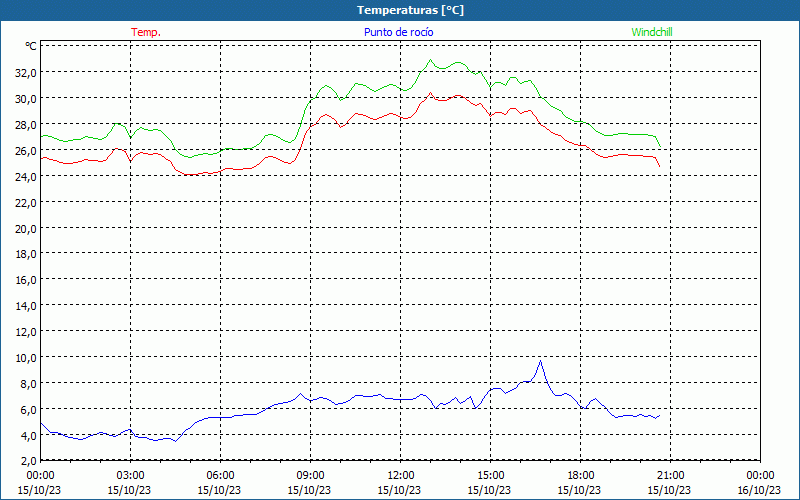Click the 16/10/23 date label
The height and width of the screenshot is (500, 800).
coord(760,490)
